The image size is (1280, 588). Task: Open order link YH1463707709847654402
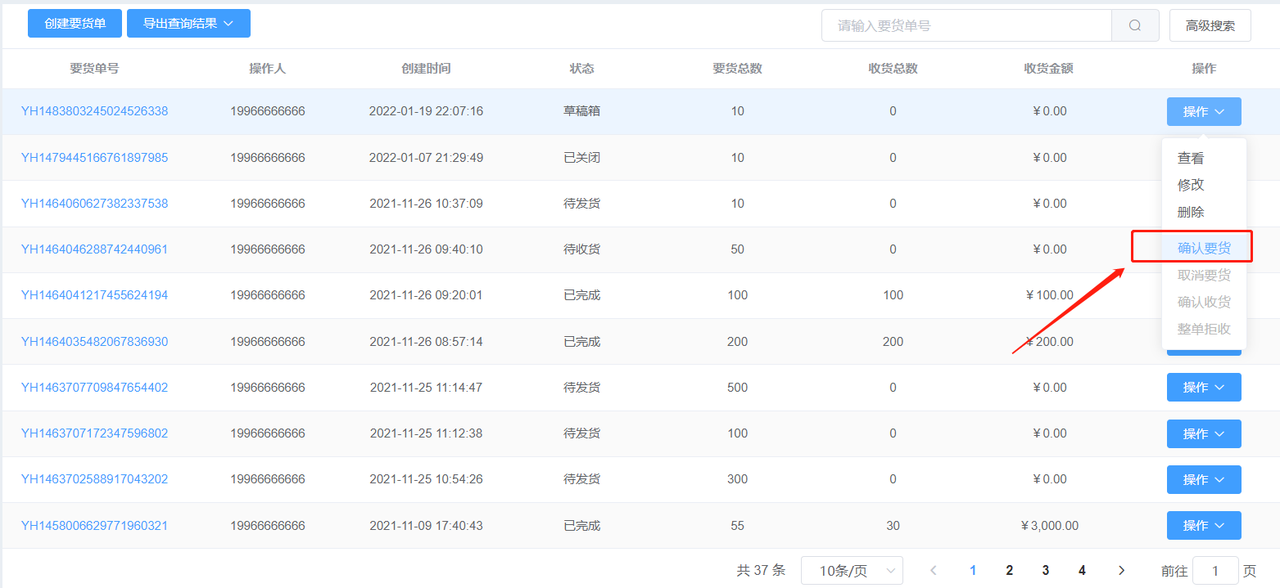(94, 387)
